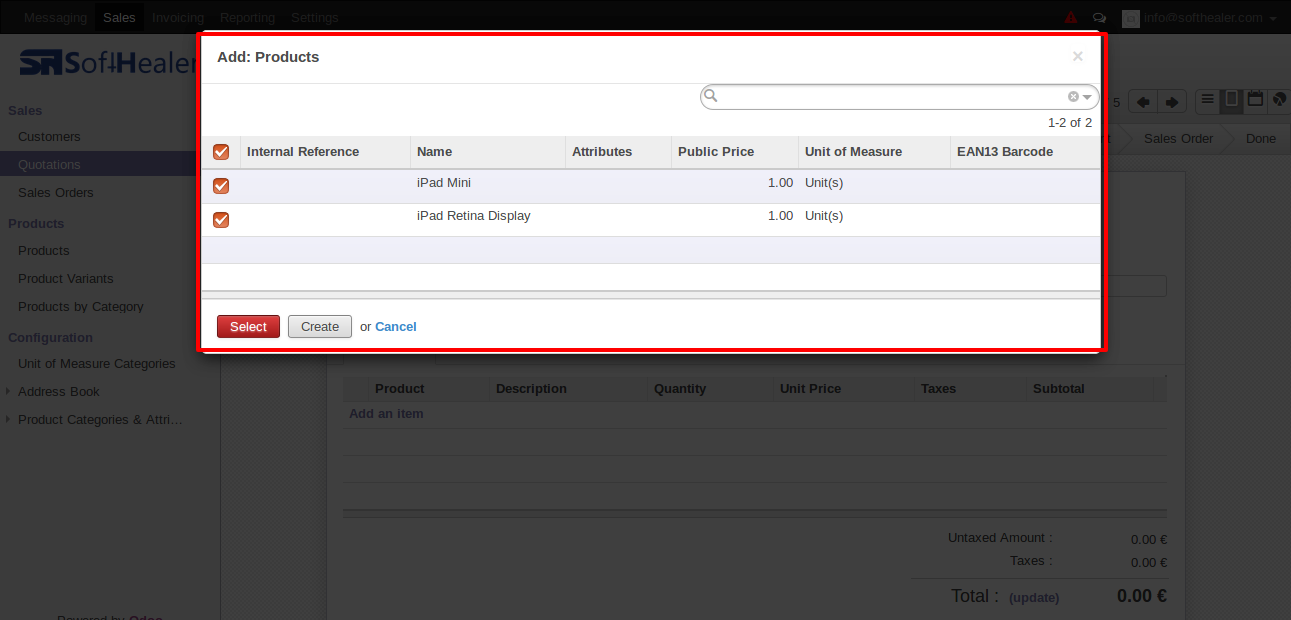The height and width of the screenshot is (620, 1291).
Task: Open Products by Category in sidebar
Action: click(81, 307)
